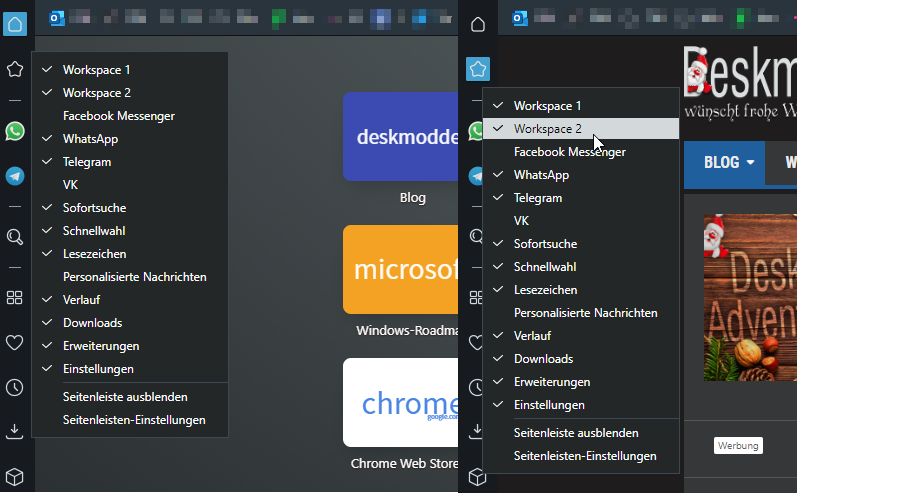Open deskmodder Blog speed dial tile
The image size is (903, 496).
(401, 137)
